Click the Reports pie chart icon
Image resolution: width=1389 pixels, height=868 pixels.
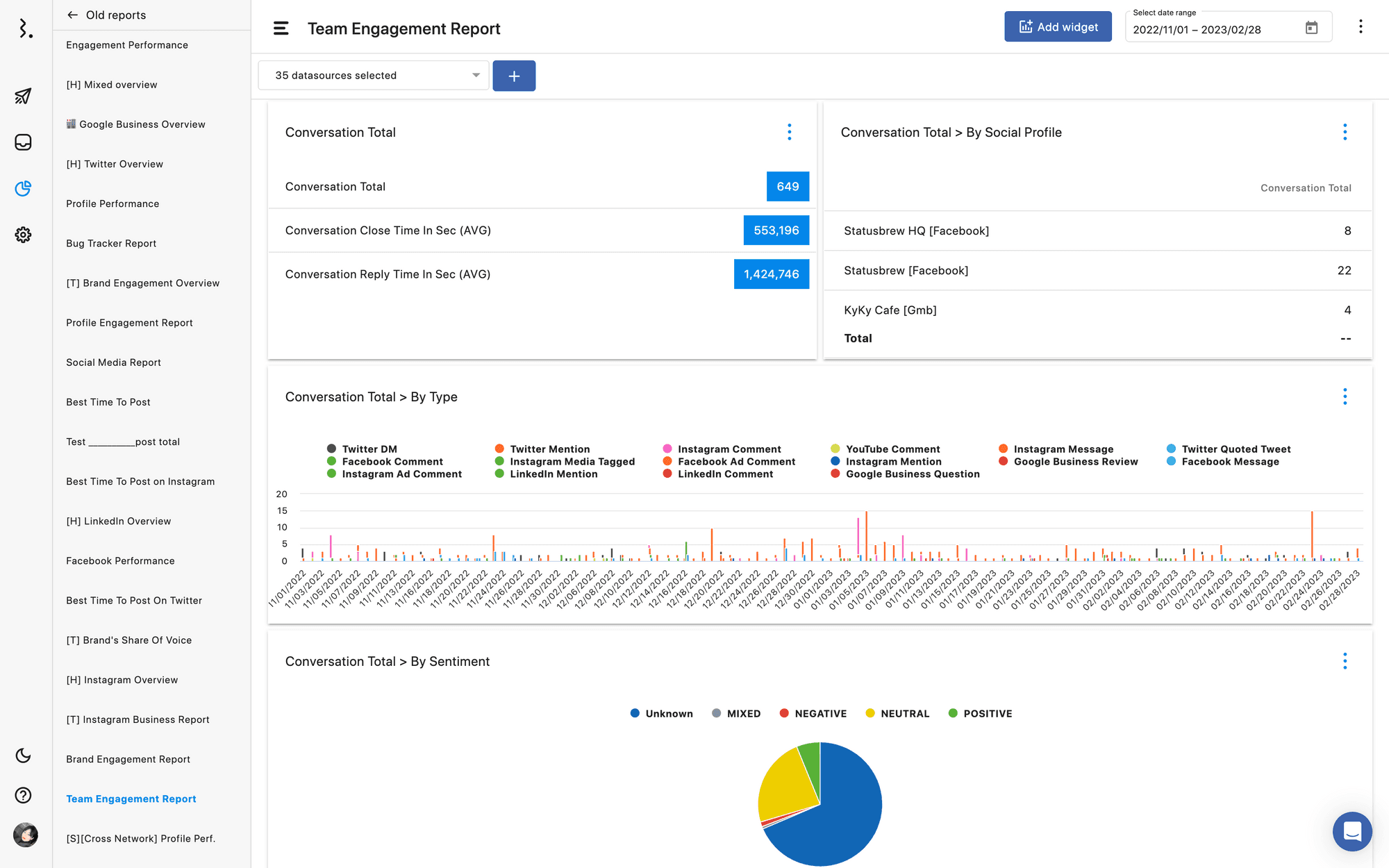tap(23, 188)
